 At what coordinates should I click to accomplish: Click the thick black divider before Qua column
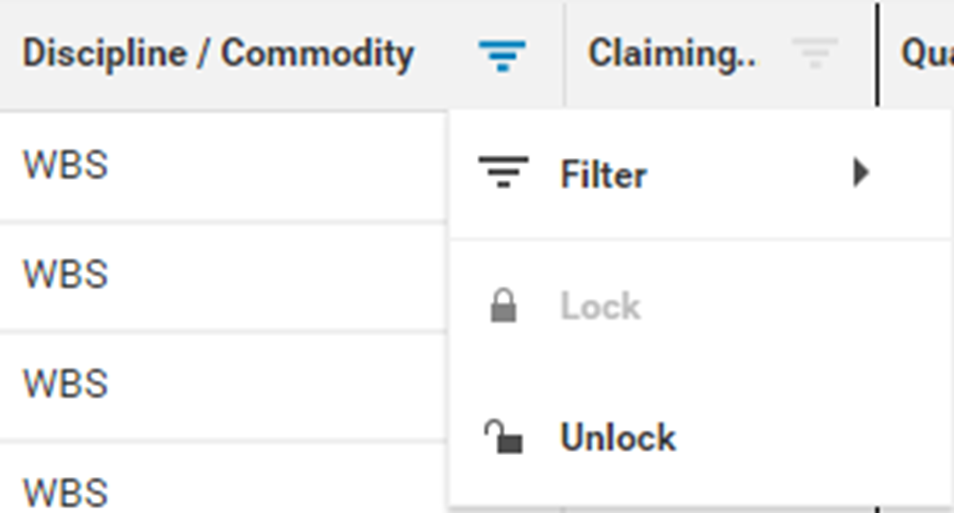tap(878, 54)
